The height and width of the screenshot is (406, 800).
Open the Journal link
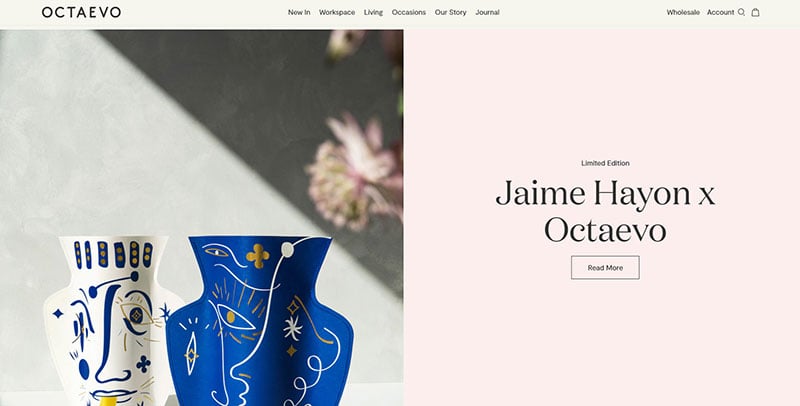pyautogui.click(x=487, y=12)
